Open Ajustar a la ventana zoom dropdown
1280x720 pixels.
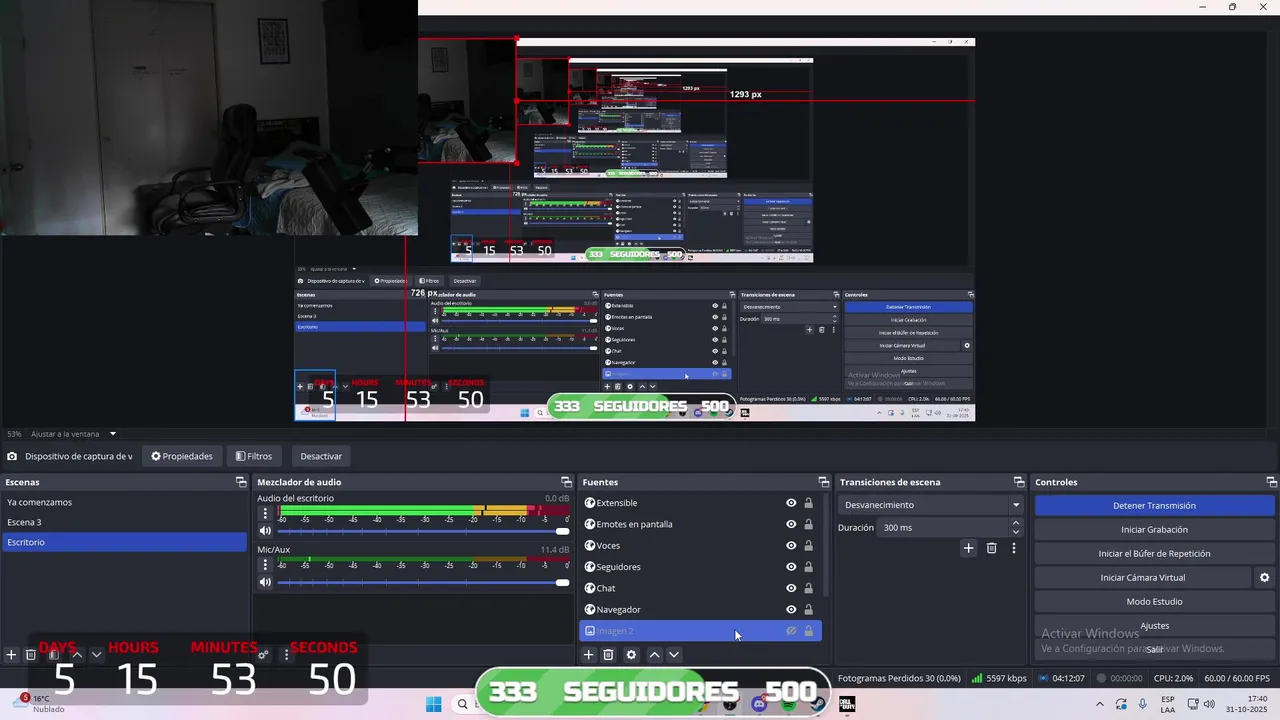pyautogui.click(x=112, y=434)
